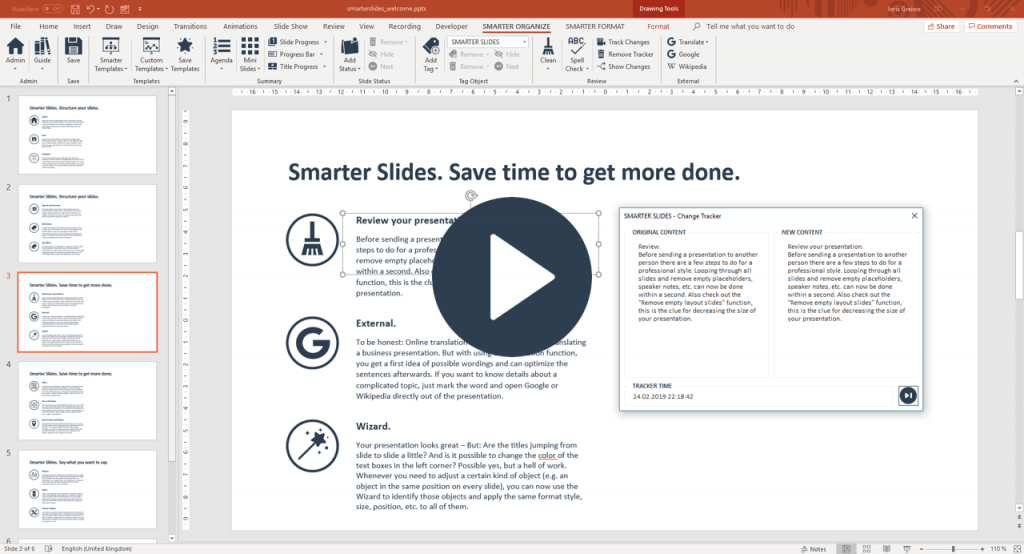Click the zoom in plus button

pos(982,549)
